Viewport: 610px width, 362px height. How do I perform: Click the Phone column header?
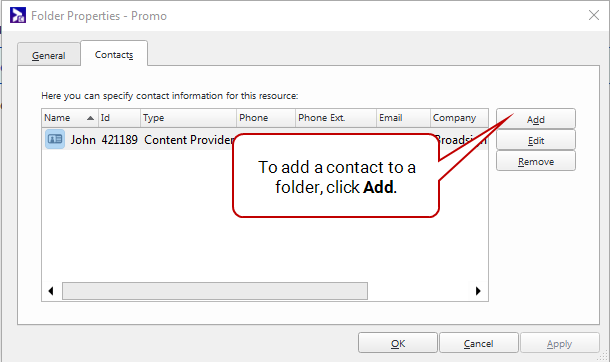coord(266,118)
